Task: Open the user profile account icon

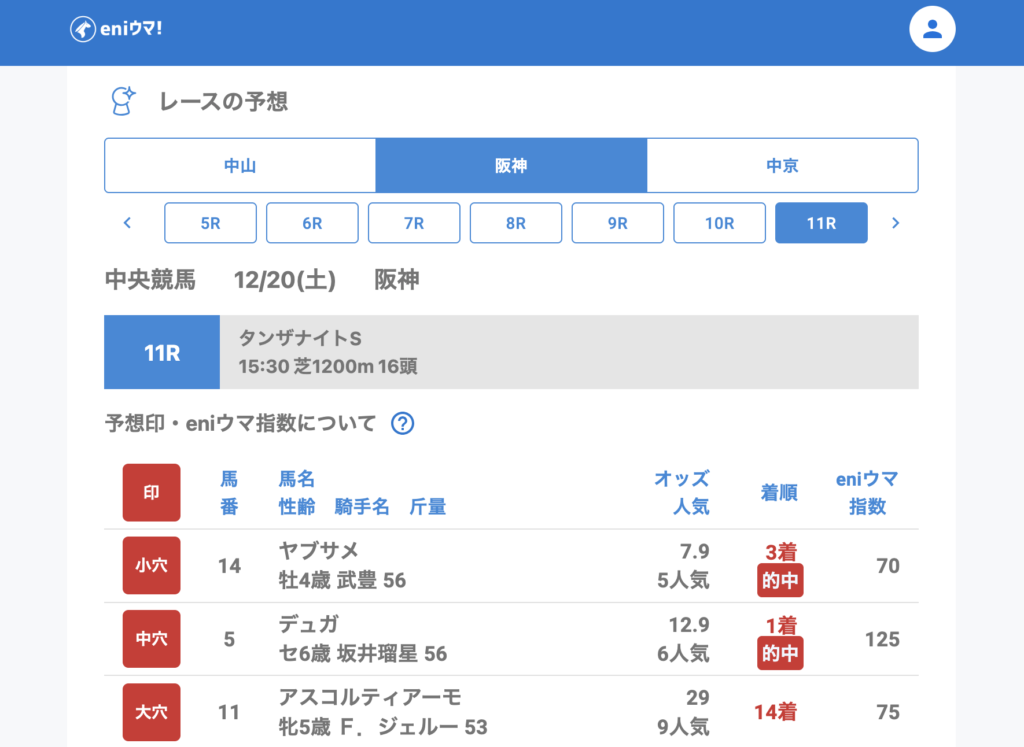Action: click(x=932, y=29)
